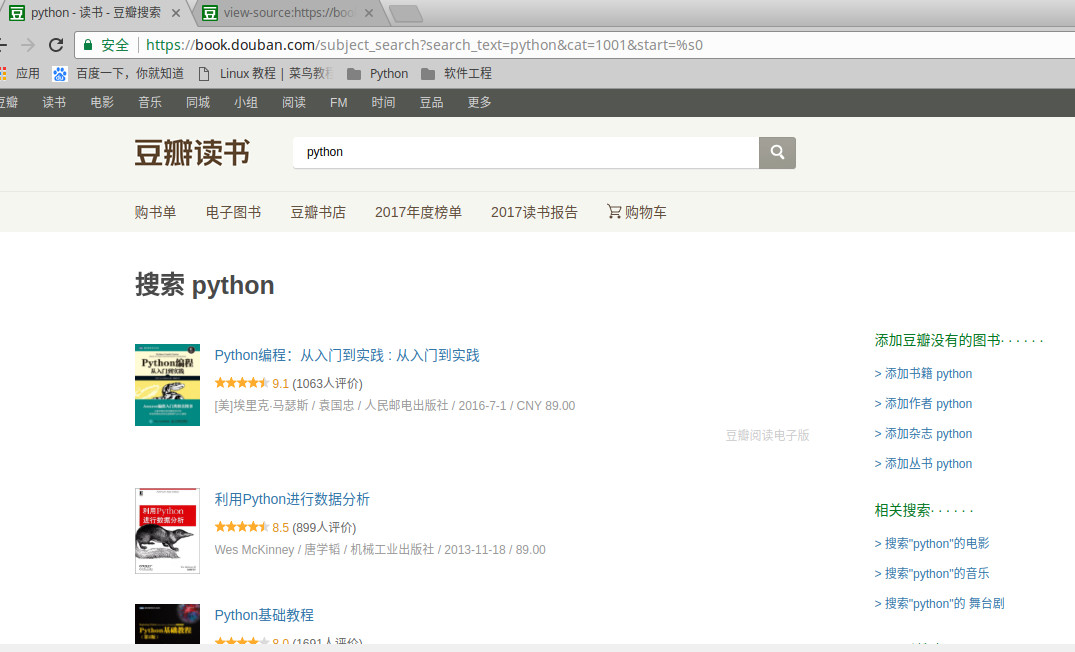Open 阅读 in the top navigation
The width and height of the screenshot is (1075, 652).
[294, 102]
